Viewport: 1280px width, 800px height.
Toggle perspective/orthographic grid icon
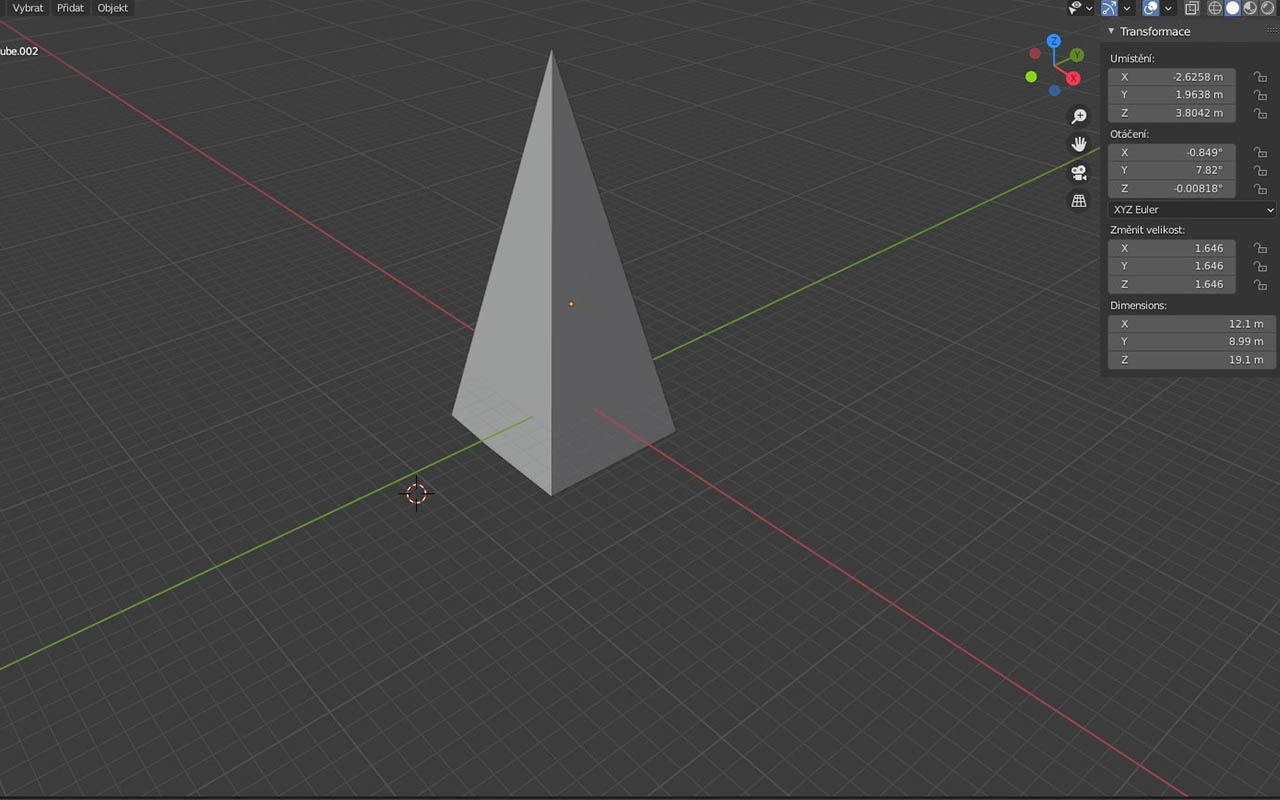pyautogui.click(x=1079, y=201)
